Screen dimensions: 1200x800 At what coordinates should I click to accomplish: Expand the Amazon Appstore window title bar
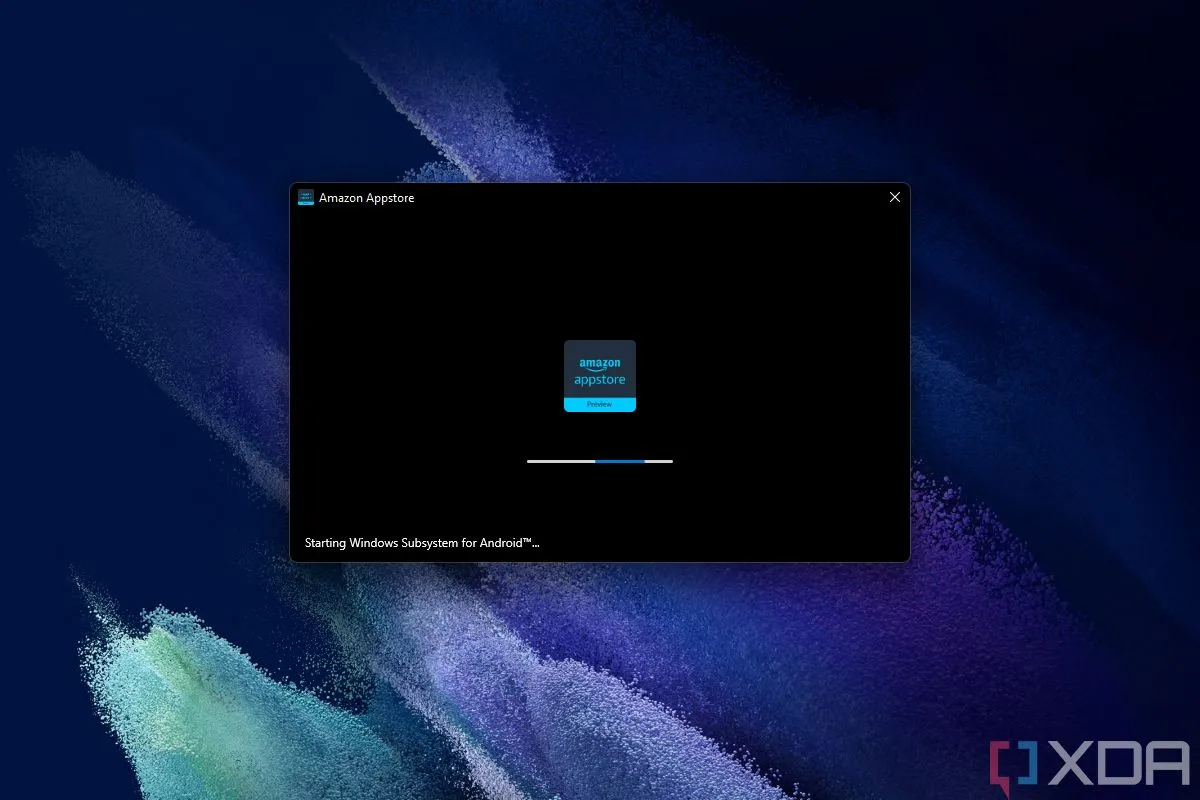[x=600, y=197]
